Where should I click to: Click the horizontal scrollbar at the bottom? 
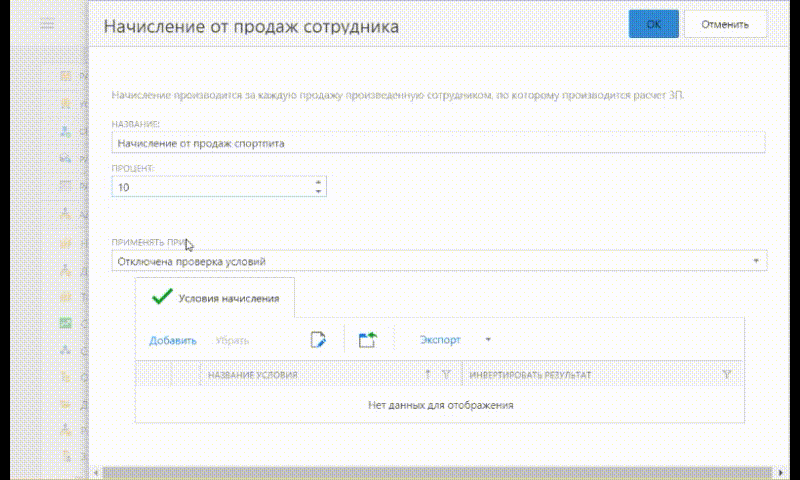tap(438, 472)
